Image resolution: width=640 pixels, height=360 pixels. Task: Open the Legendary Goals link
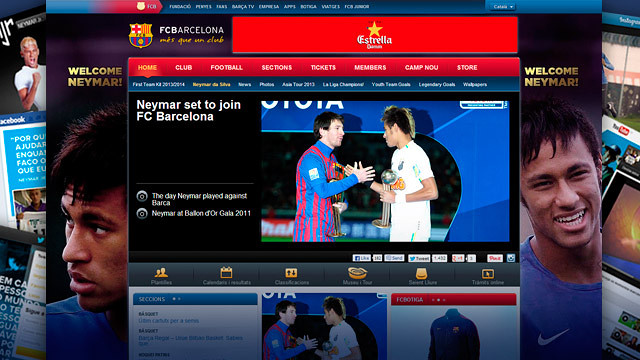click(437, 84)
